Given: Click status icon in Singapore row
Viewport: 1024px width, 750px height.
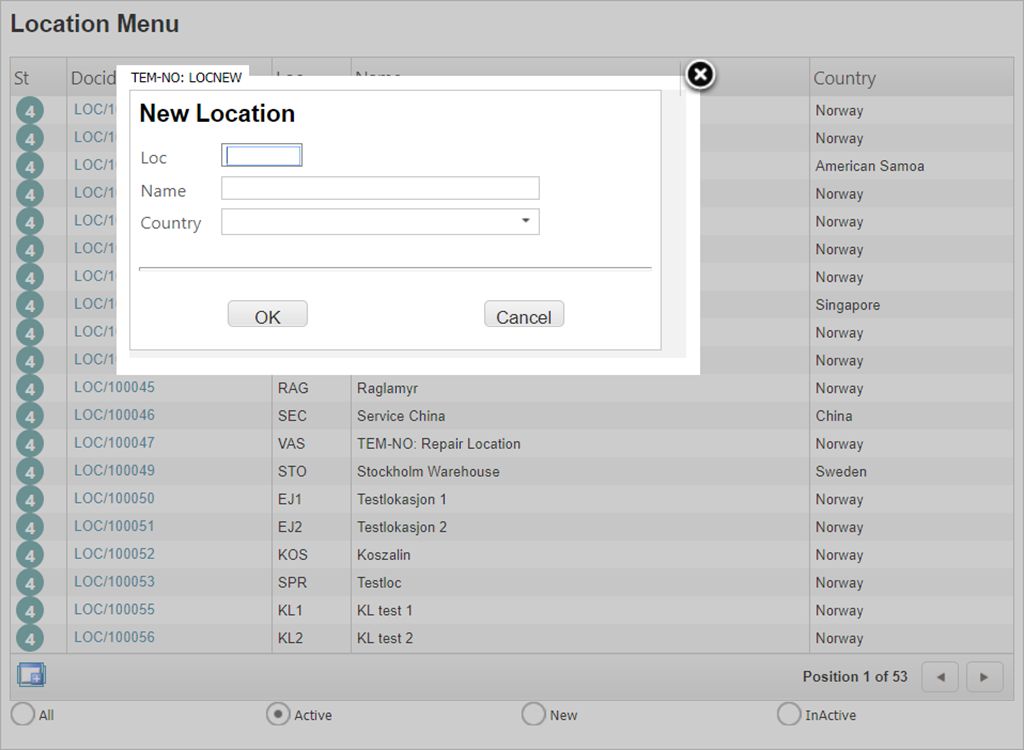Looking at the screenshot, I should tap(30, 305).
